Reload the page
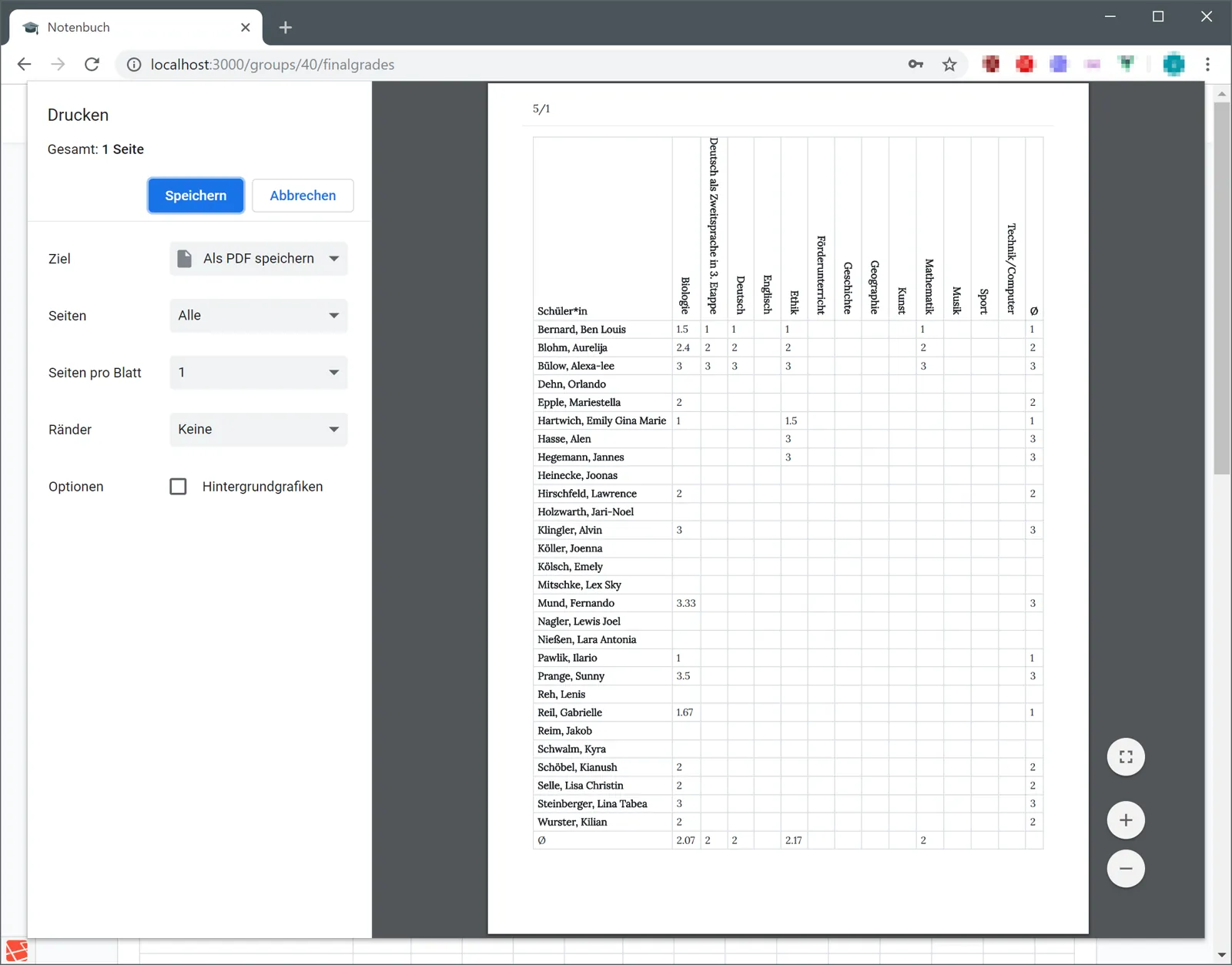 [x=92, y=65]
